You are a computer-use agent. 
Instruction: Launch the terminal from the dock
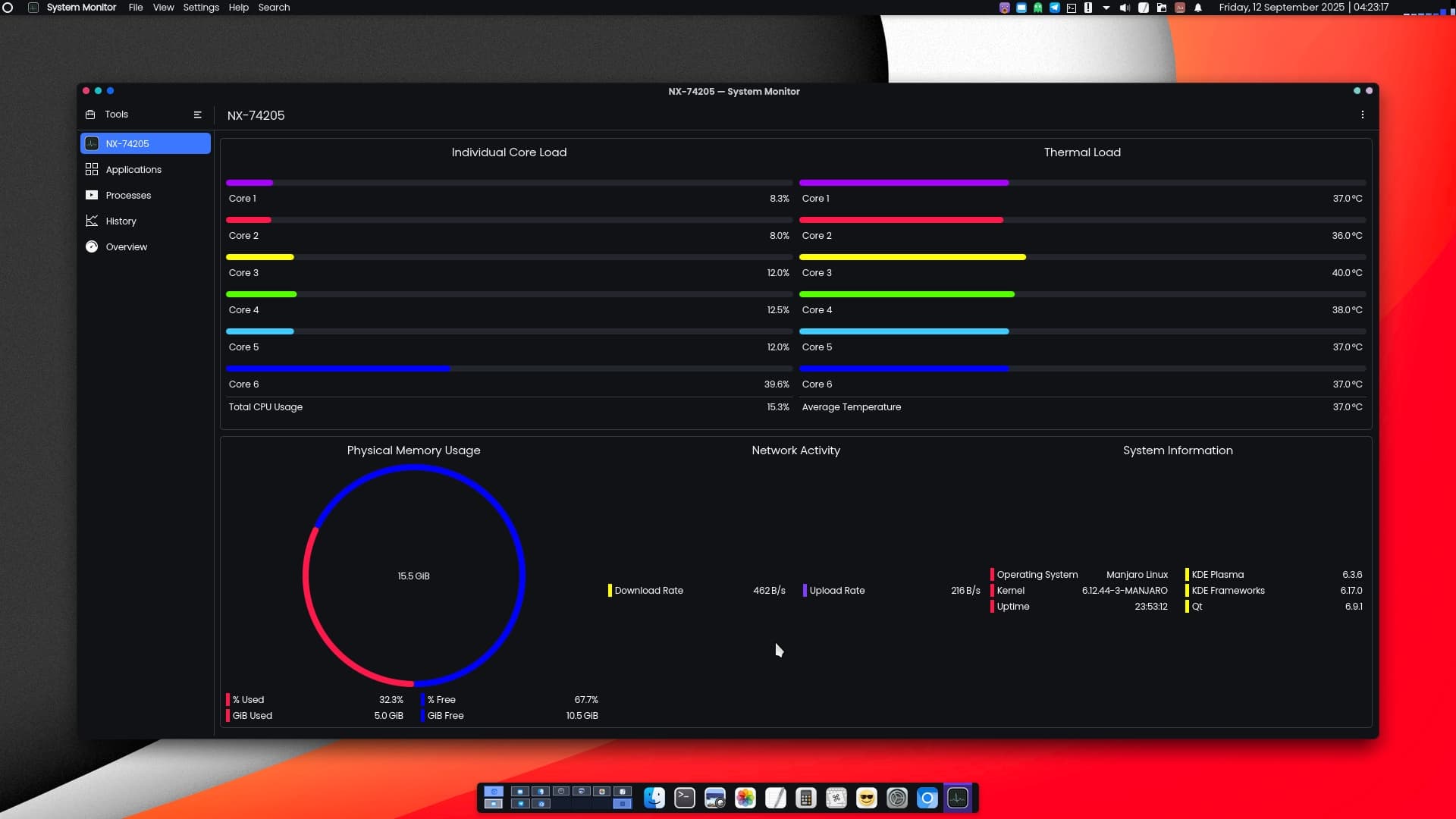[x=684, y=798]
